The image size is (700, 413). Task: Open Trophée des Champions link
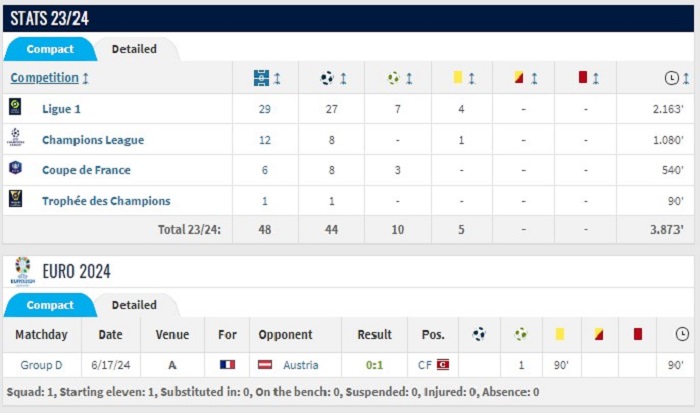(106, 201)
